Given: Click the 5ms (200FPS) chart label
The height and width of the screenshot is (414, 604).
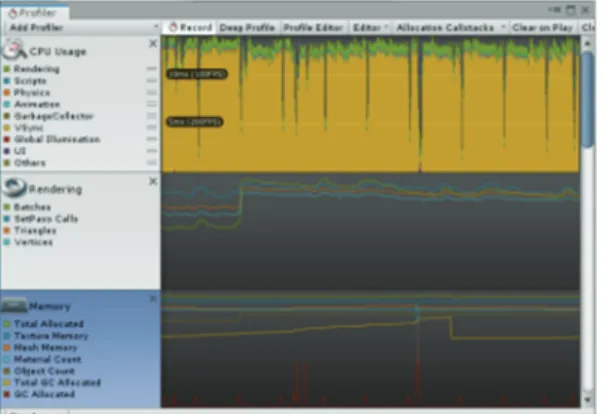Looking at the screenshot, I should (195, 122).
